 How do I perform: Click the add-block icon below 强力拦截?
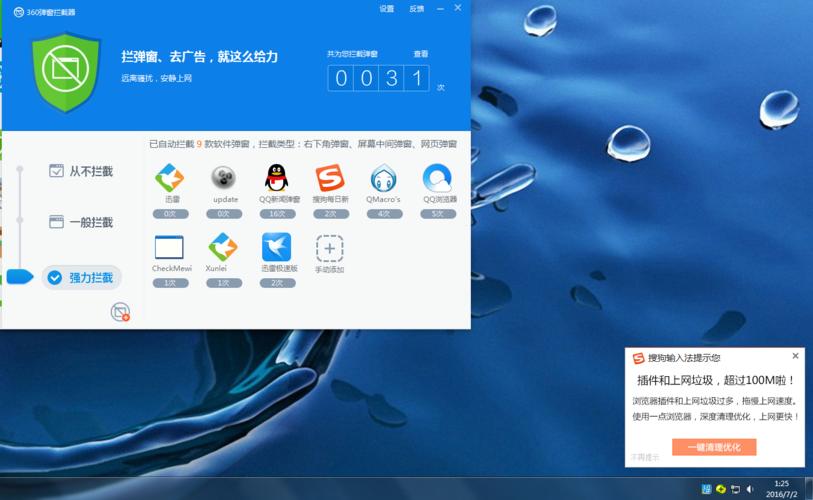120,312
